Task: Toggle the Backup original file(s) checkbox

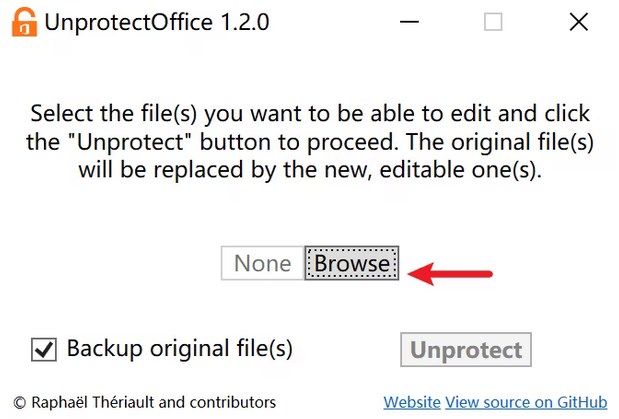Action: (44, 350)
